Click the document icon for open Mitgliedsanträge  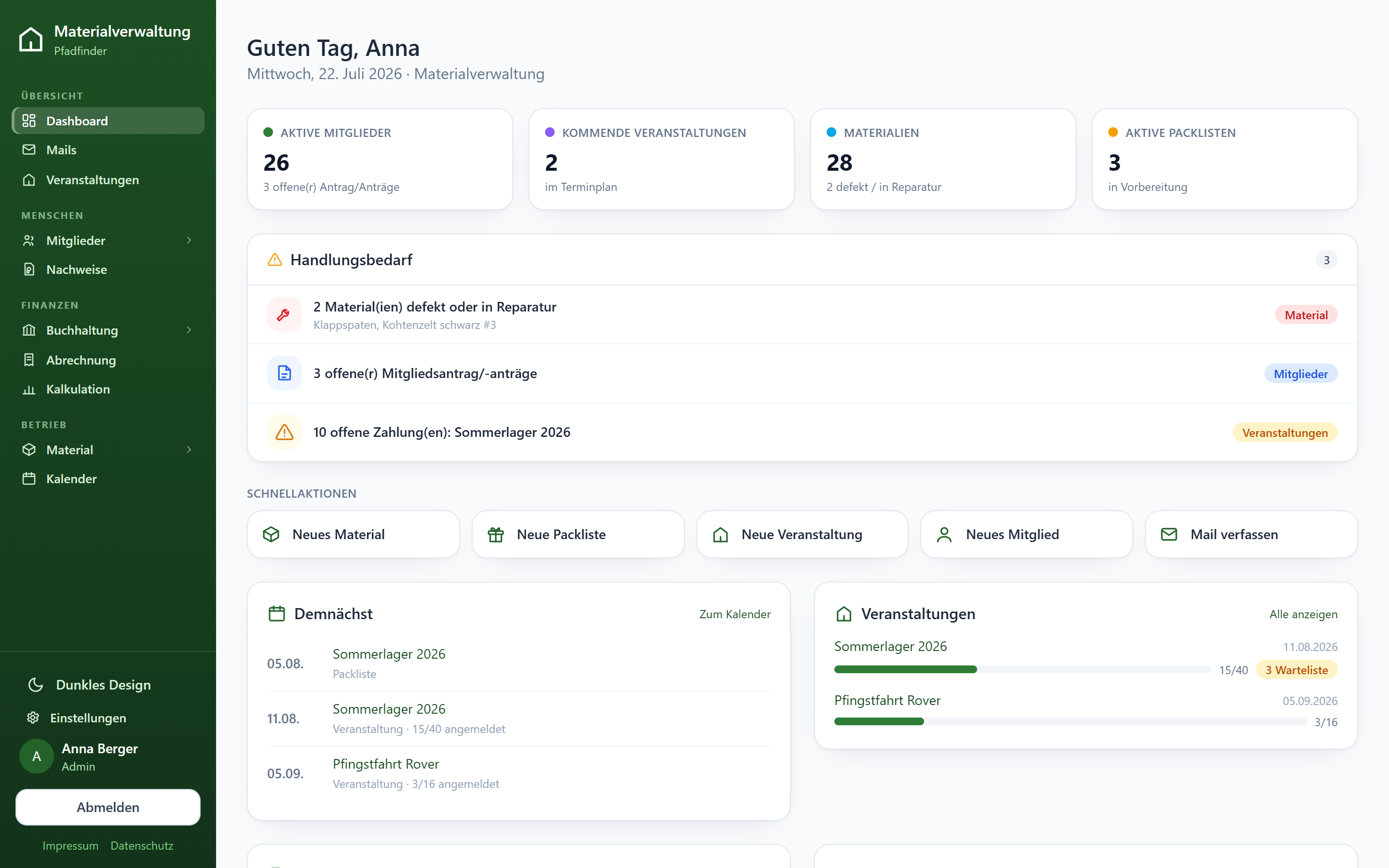284,373
